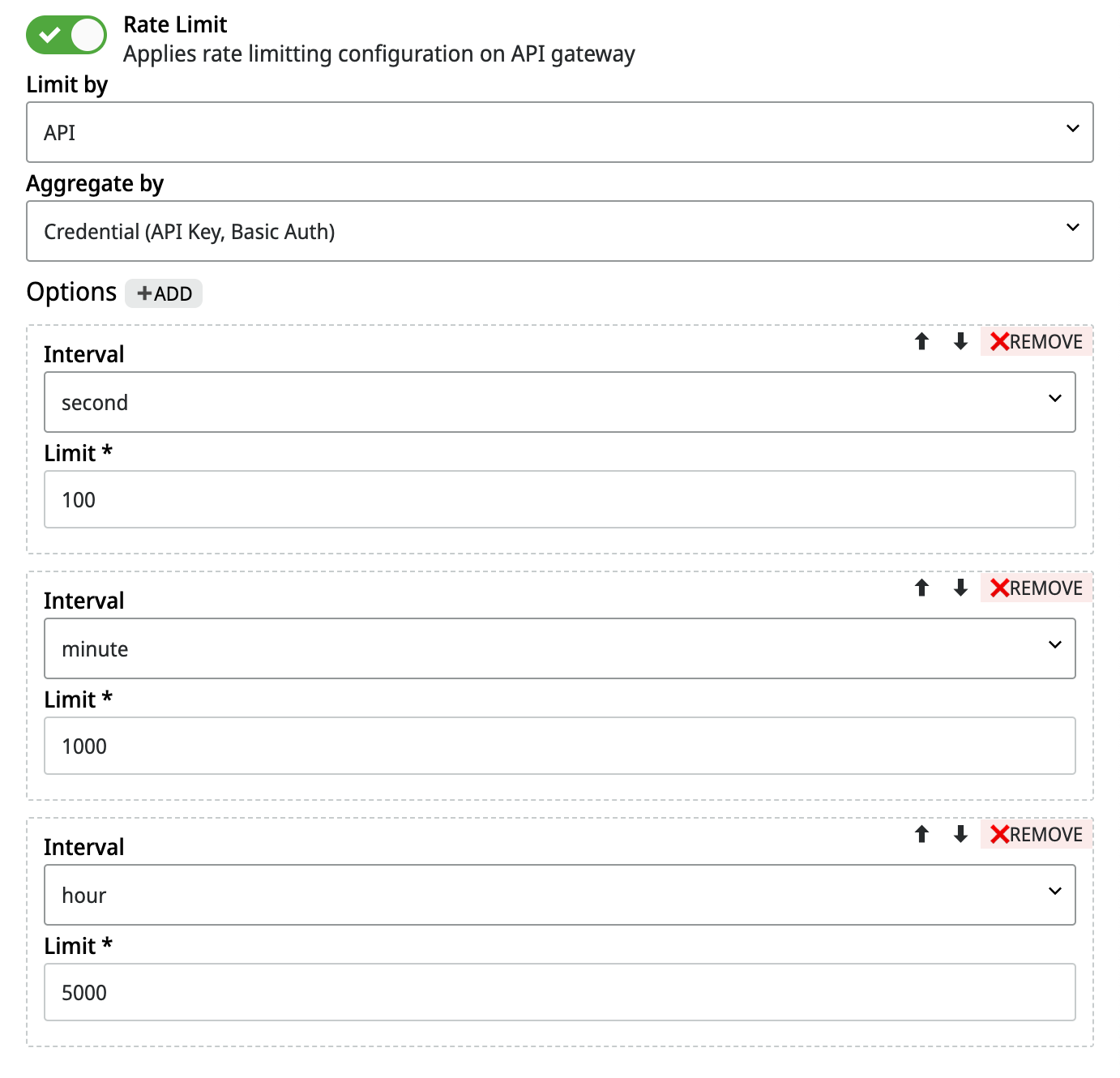Move the second interval option up
The height and width of the screenshot is (1078, 1120).
pos(921,341)
